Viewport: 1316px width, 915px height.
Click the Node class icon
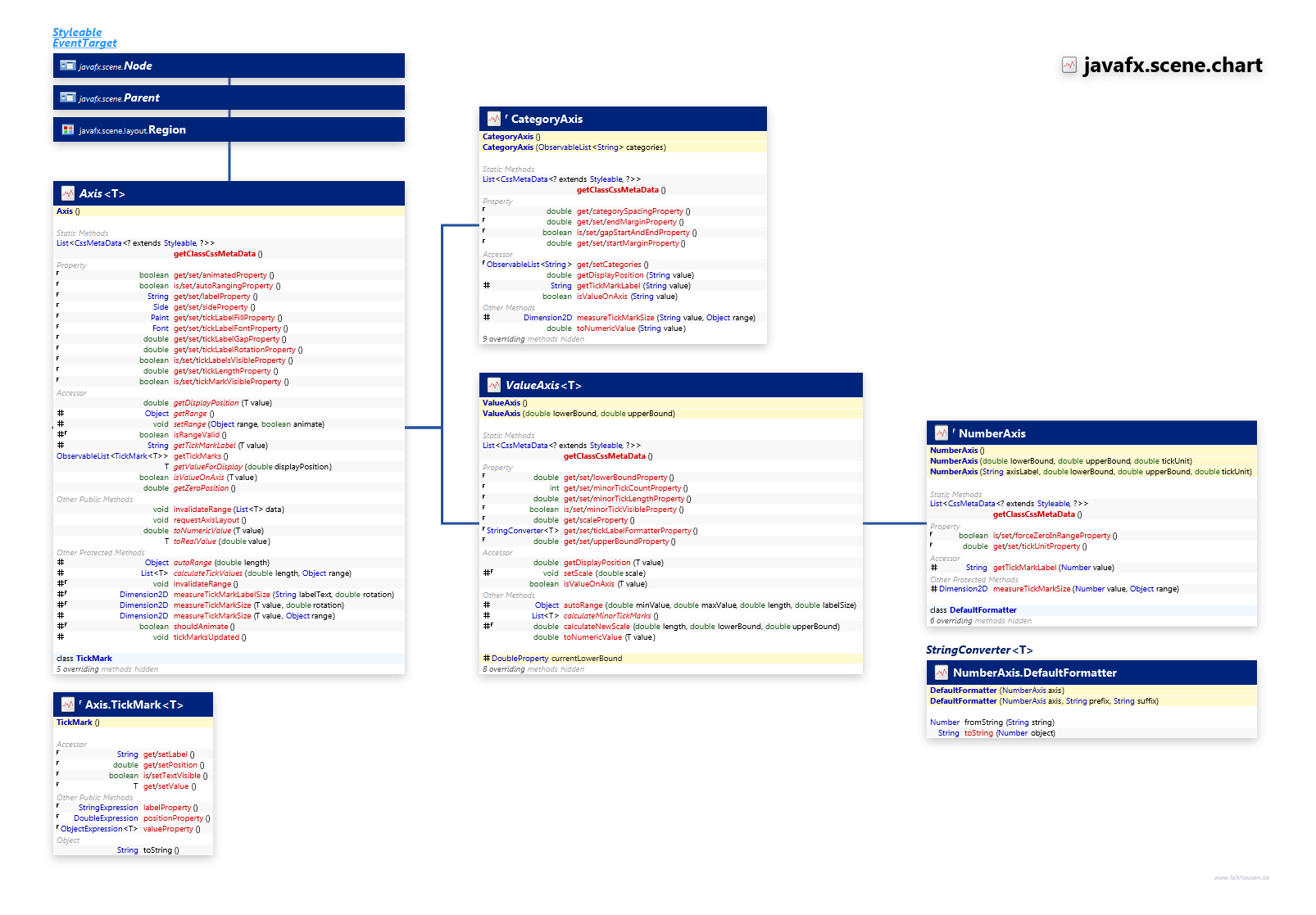tap(68, 66)
